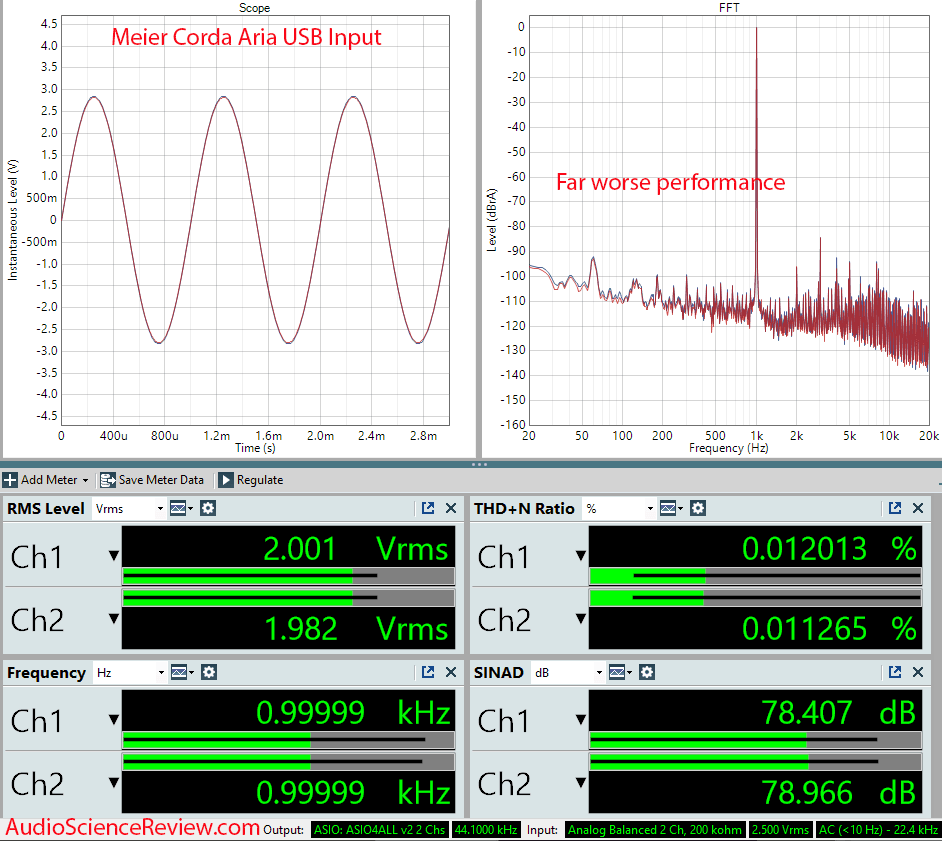Close the Frequency meter
The width and height of the screenshot is (942, 841).
point(451,672)
